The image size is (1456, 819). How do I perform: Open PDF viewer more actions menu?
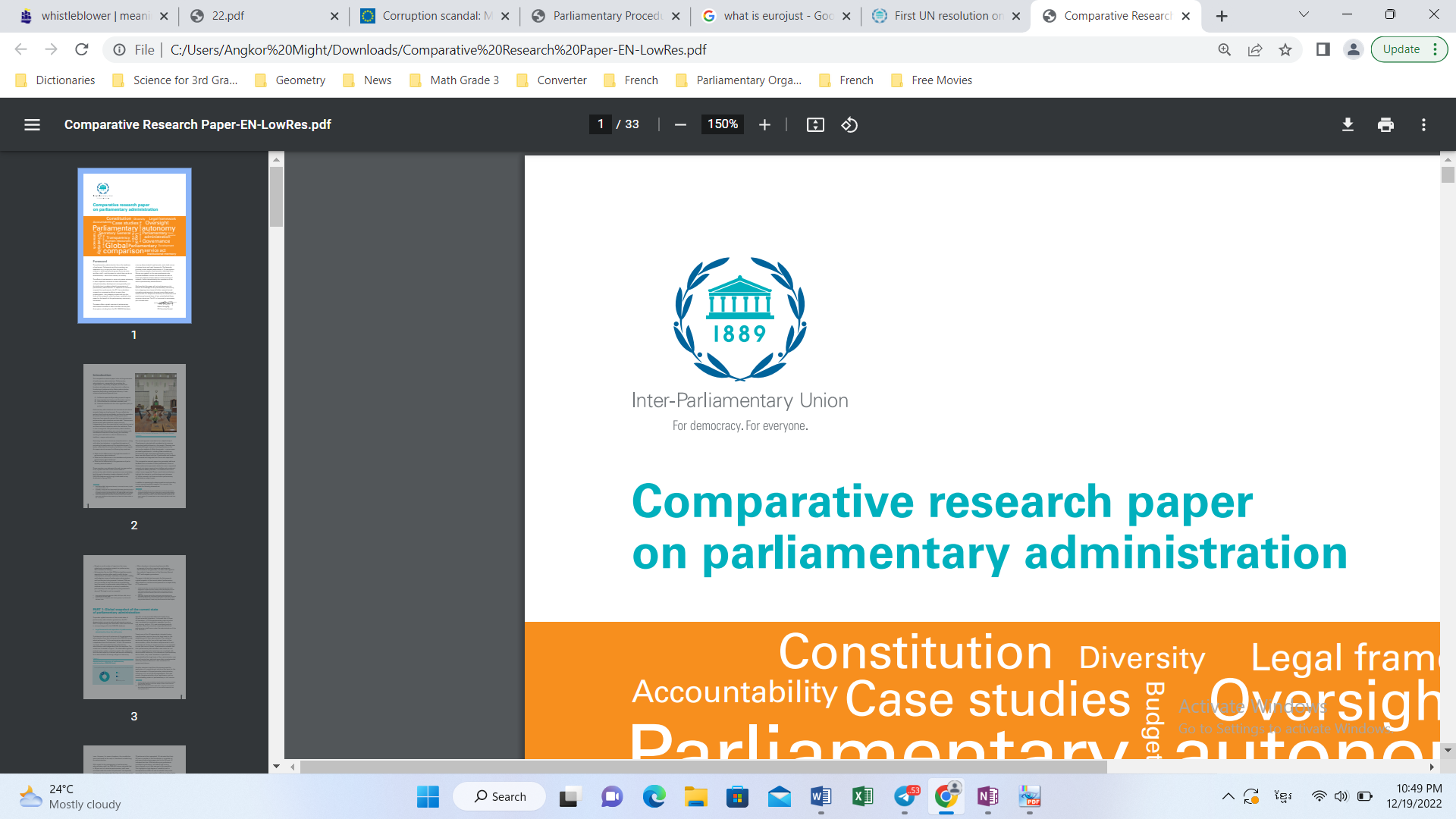tap(1423, 124)
